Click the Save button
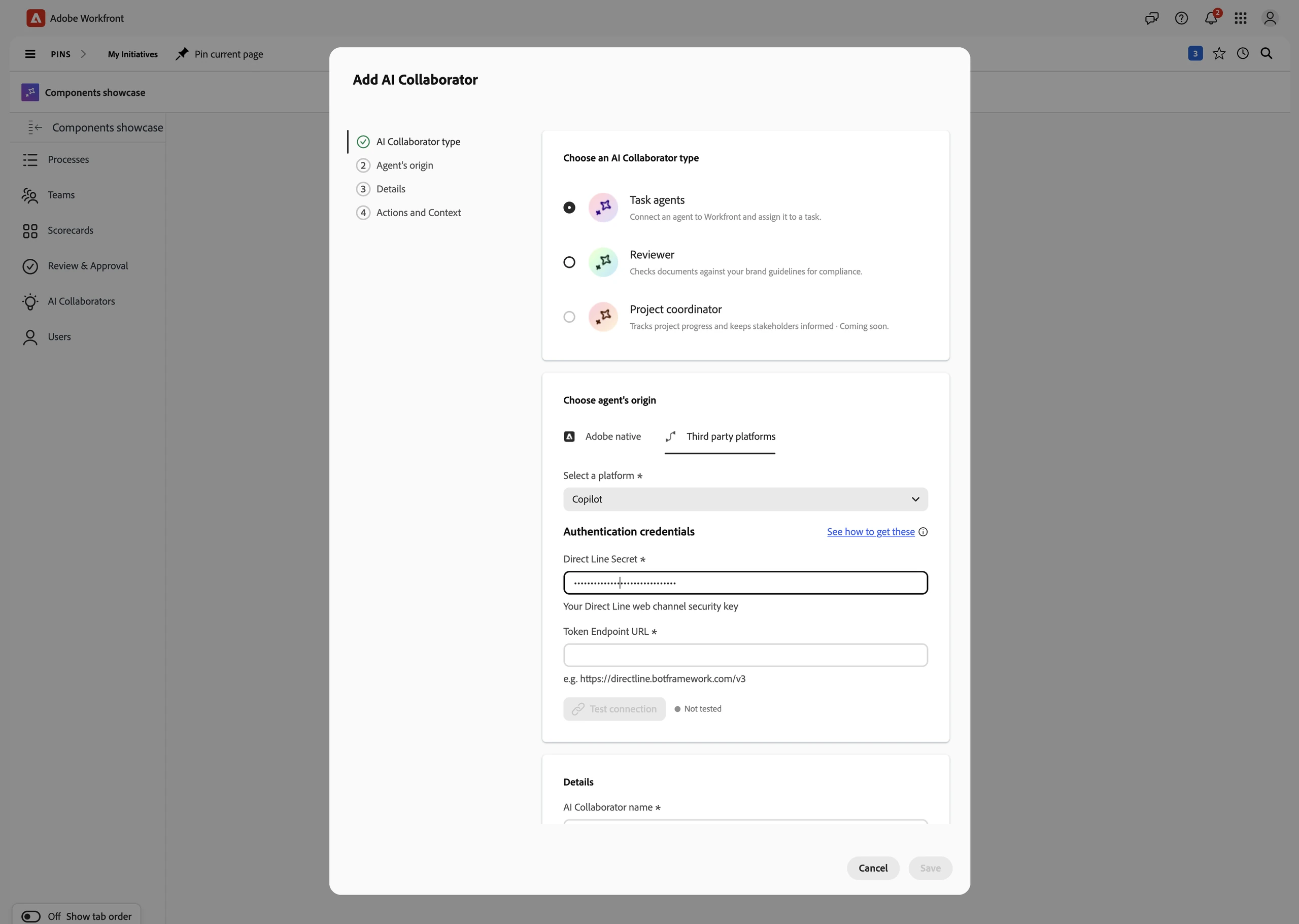1299x924 pixels. point(930,868)
